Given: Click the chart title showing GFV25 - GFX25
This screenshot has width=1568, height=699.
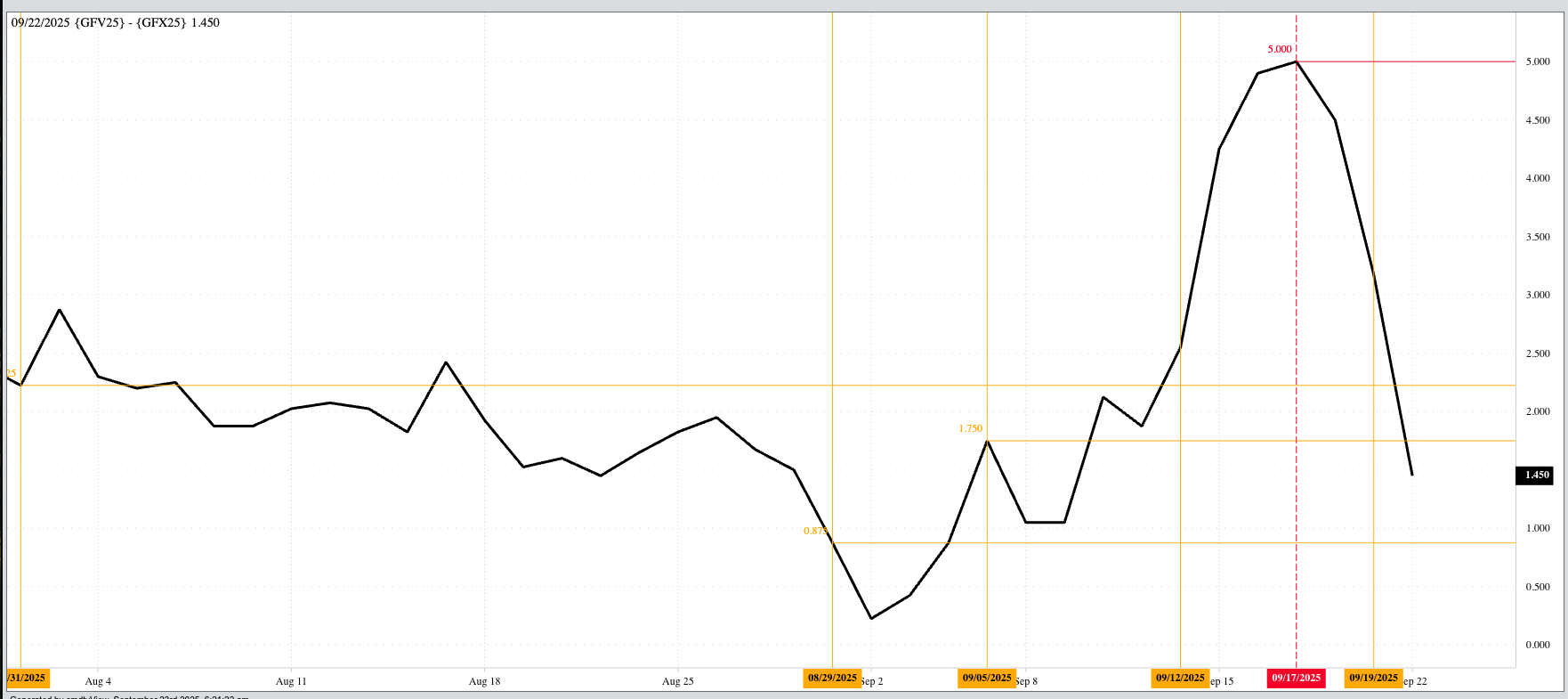Looking at the screenshot, I should [x=116, y=23].
